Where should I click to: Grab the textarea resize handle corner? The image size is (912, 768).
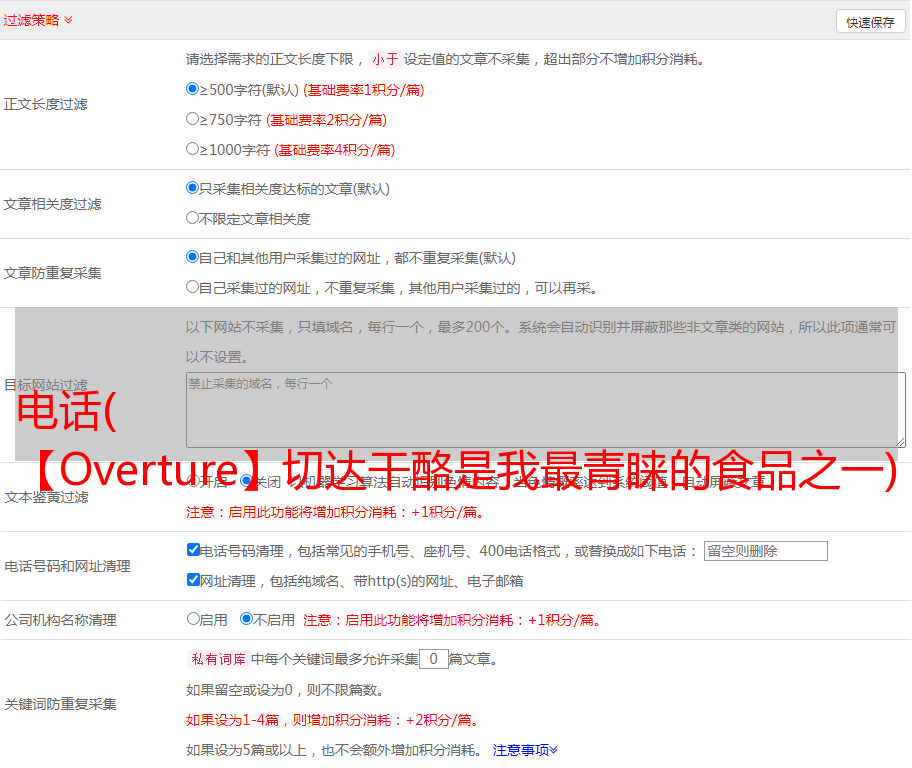pyautogui.click(x=901, y=443)
